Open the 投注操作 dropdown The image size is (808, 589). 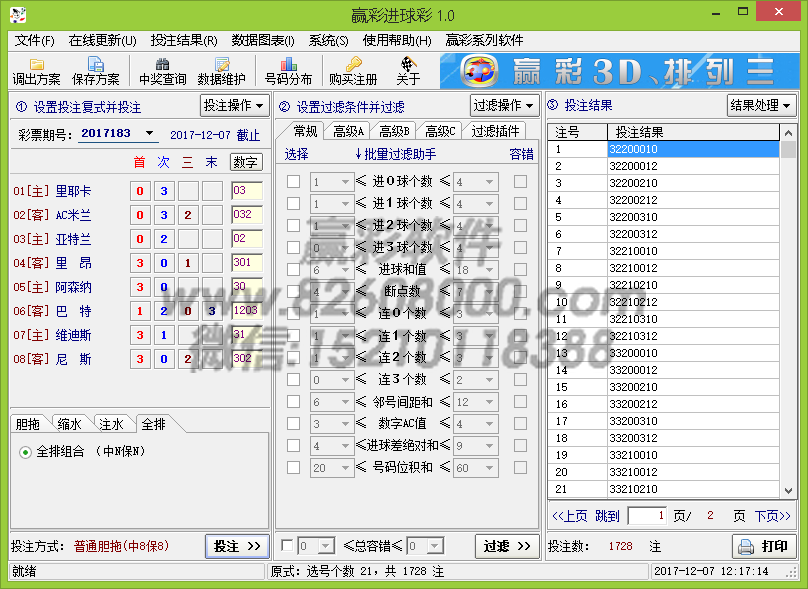tap(234, 106)
